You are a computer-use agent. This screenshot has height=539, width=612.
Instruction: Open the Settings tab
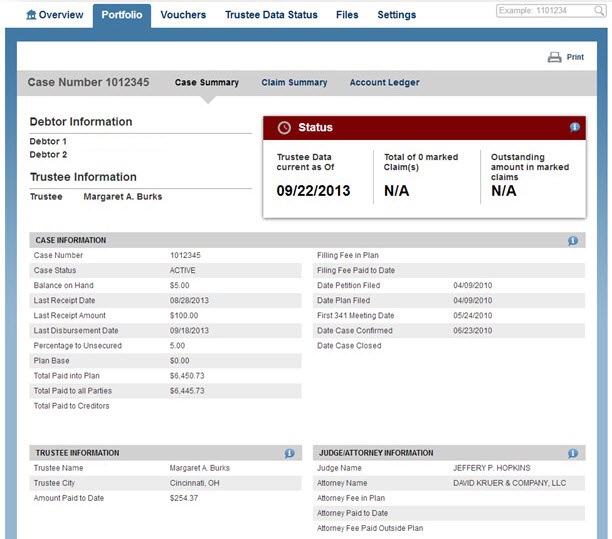tap(397, 15)
